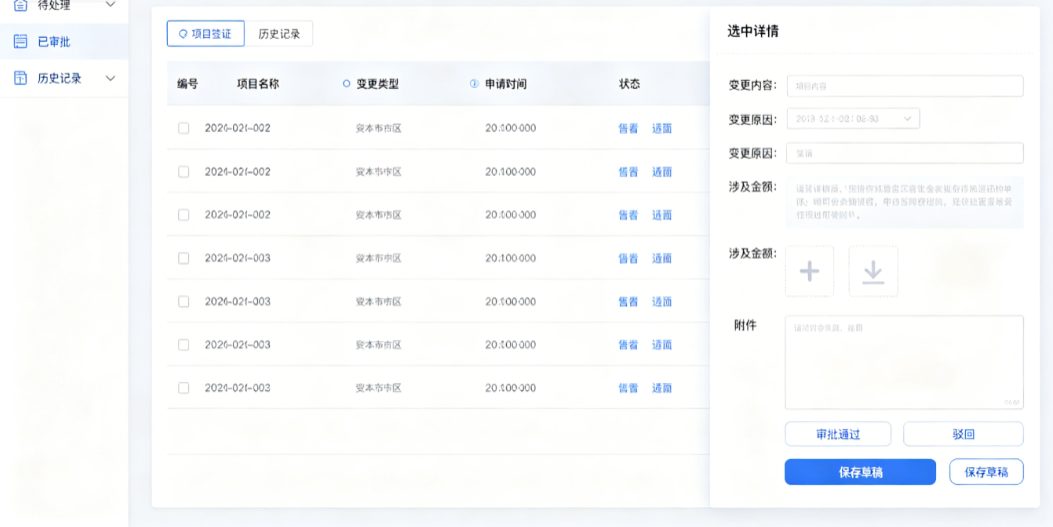Click the number cell in the first row
1053x527 pixels.
[238, 128]
